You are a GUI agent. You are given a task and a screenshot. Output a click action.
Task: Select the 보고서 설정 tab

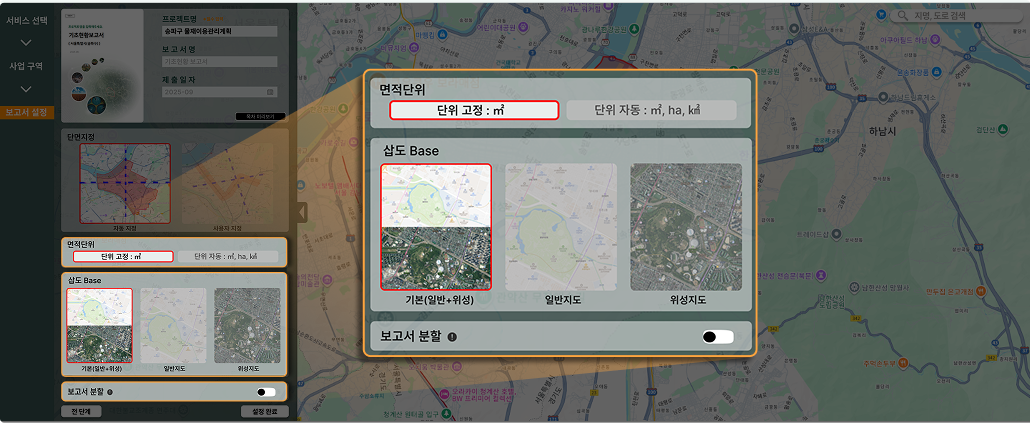26,112
